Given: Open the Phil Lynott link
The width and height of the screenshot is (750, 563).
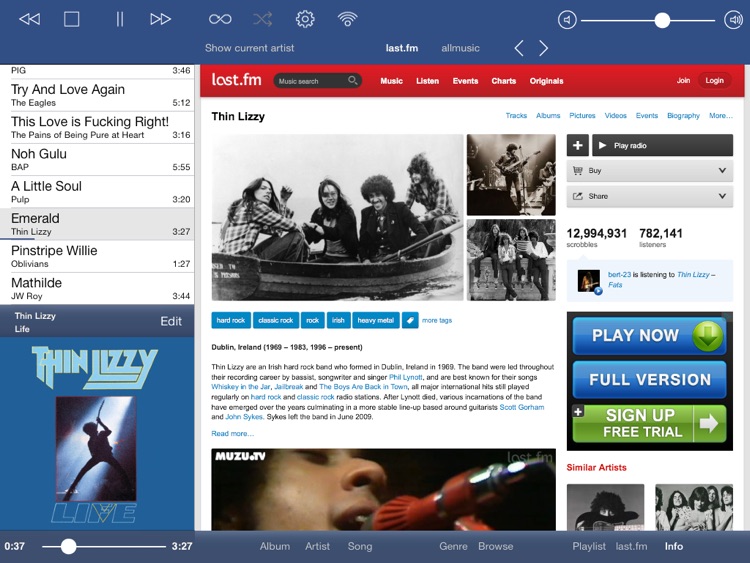Looking at the screenshot, I should coord(406,377).
